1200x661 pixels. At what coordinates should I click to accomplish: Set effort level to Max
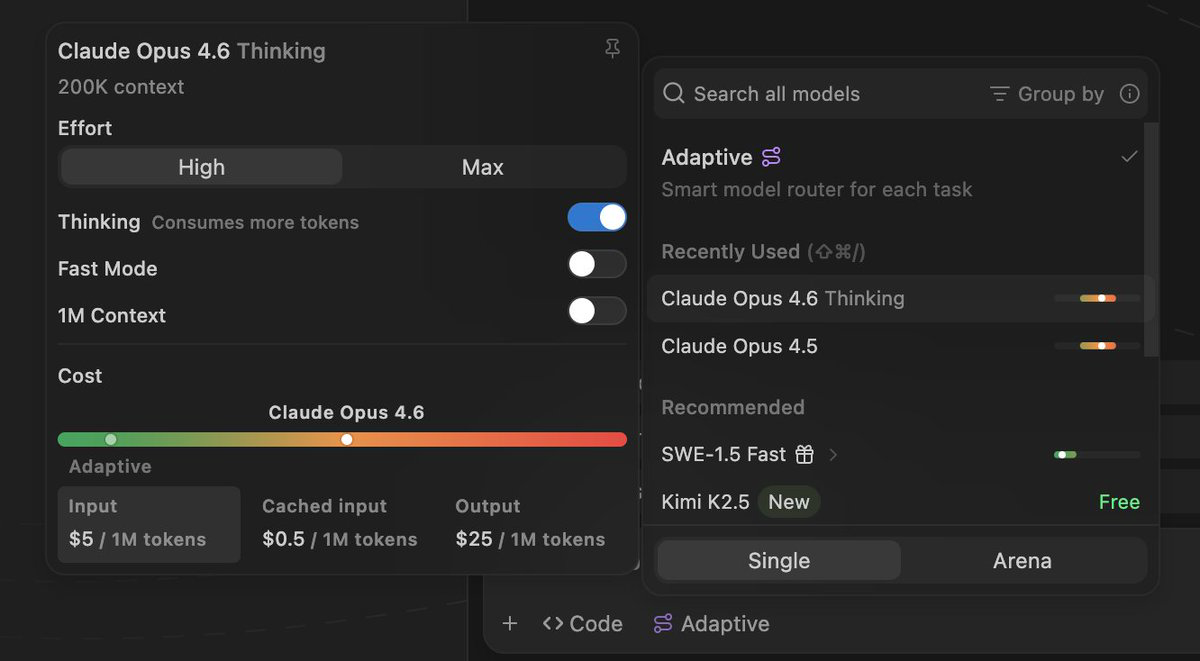tap(483, 167)
